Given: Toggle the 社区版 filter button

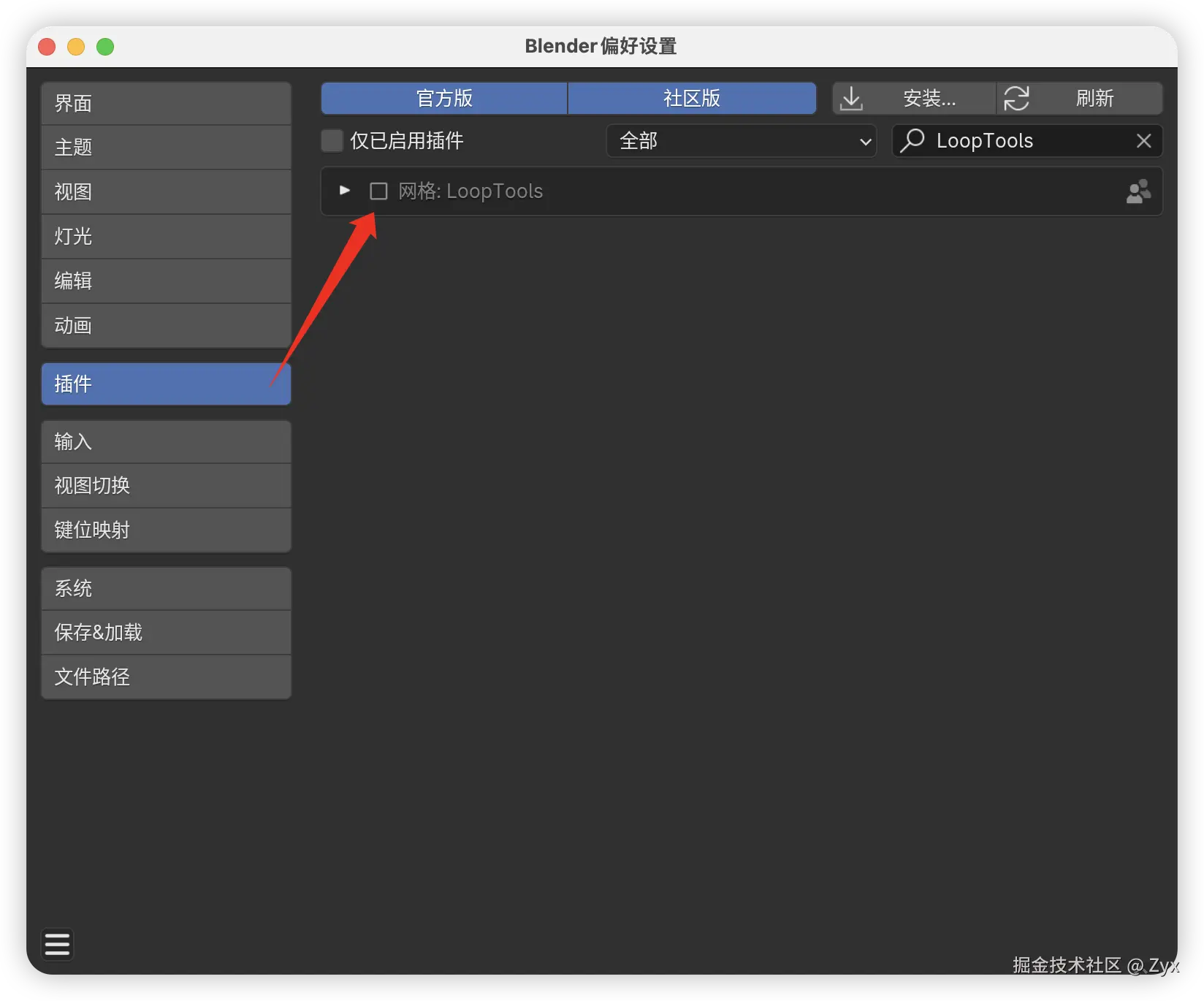Looking at the screenshot, I should (x=692, y=99).
